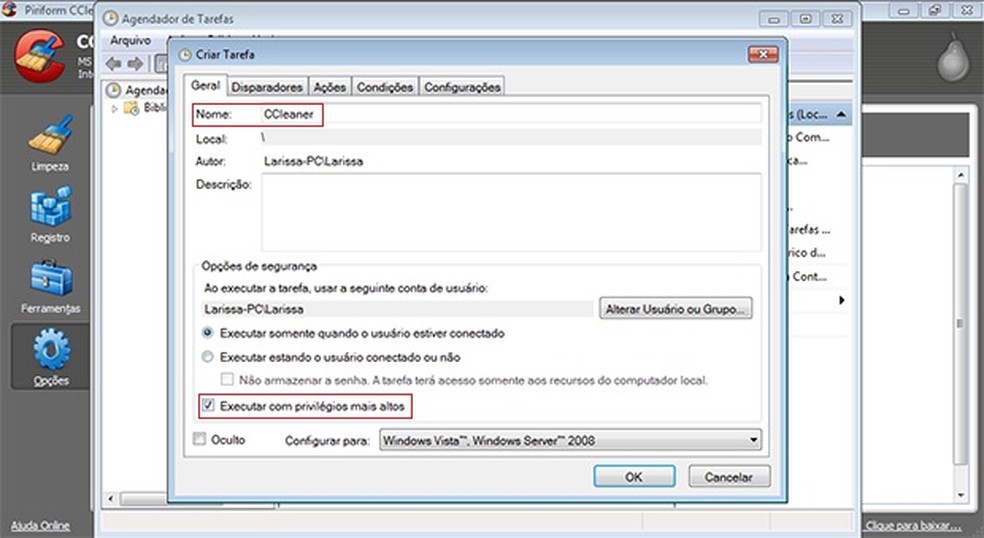Click the user account field 'Larissa-PC\Larissa'
Screen dimensions: 984x538
[397, 309]
